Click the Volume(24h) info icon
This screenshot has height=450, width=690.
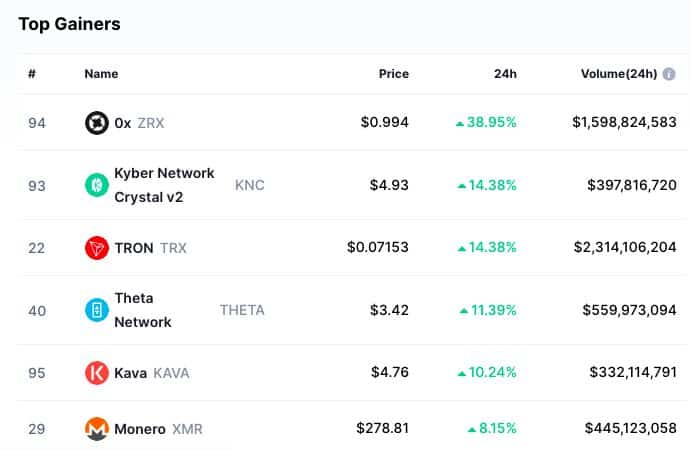tap(669, 74)
